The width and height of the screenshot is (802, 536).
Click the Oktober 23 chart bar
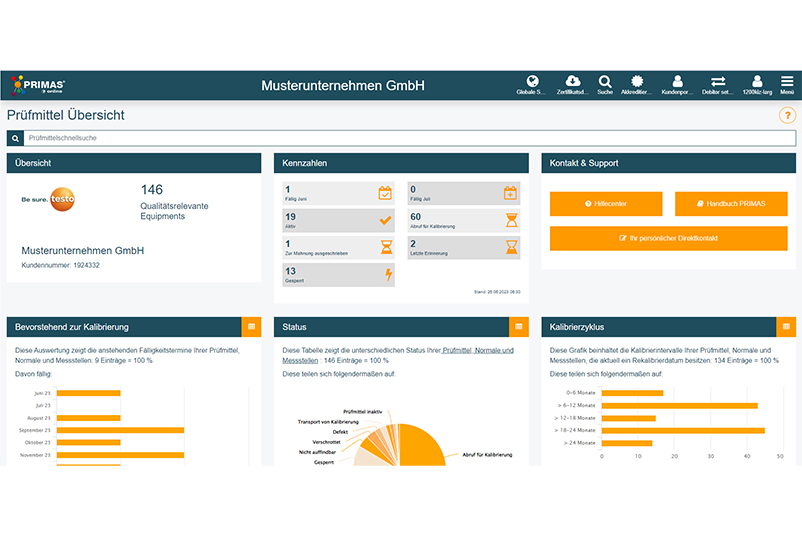[88, 442]
